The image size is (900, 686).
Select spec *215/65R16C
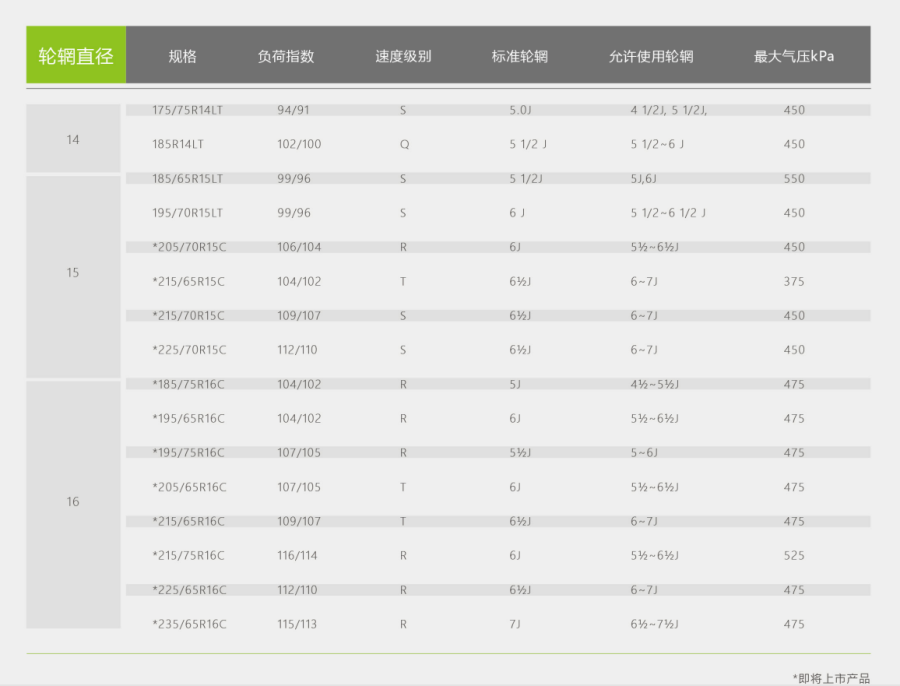click(188, 521)
